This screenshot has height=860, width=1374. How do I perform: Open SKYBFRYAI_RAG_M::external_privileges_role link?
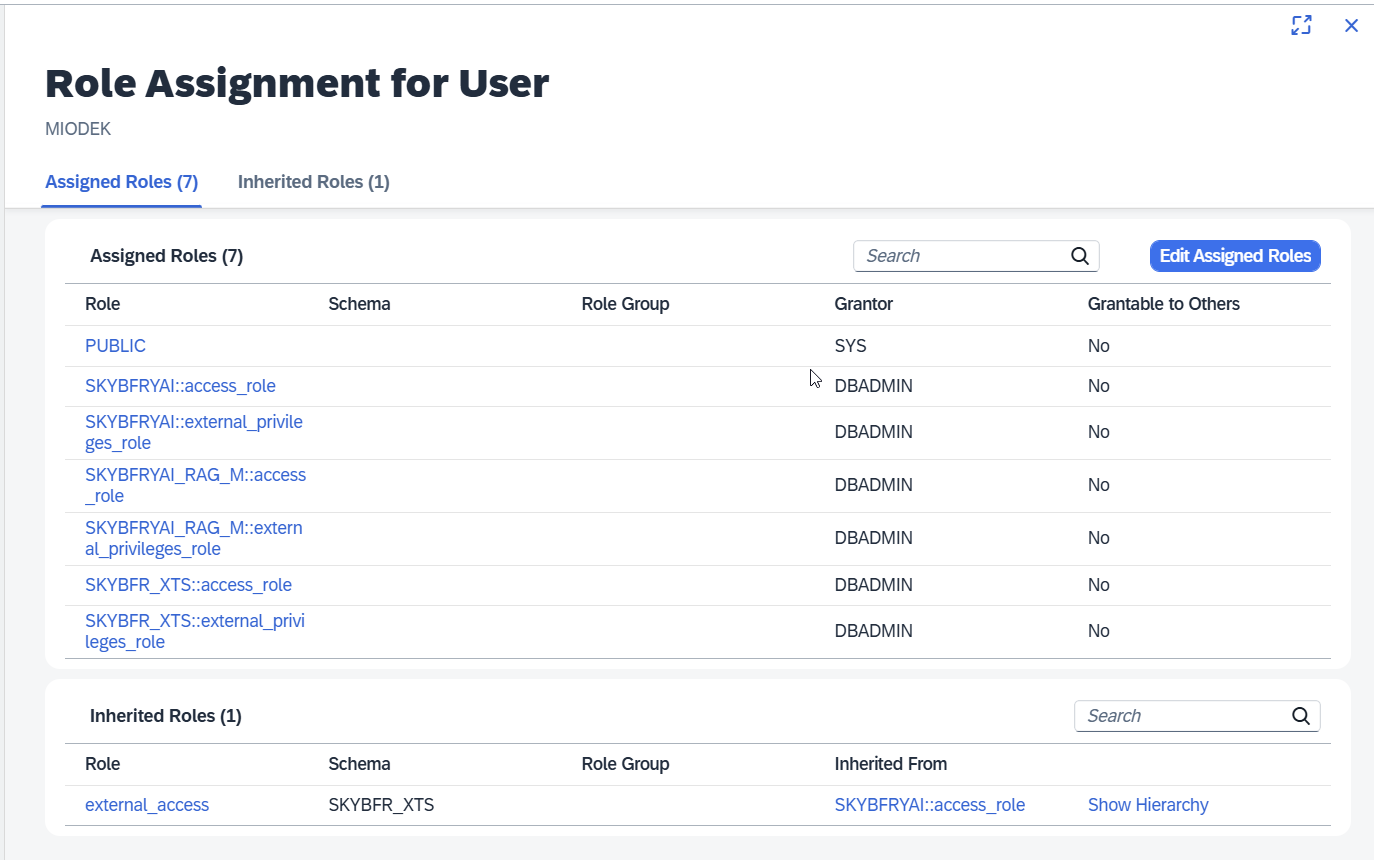pyautogui.click(x=194, y=538)
